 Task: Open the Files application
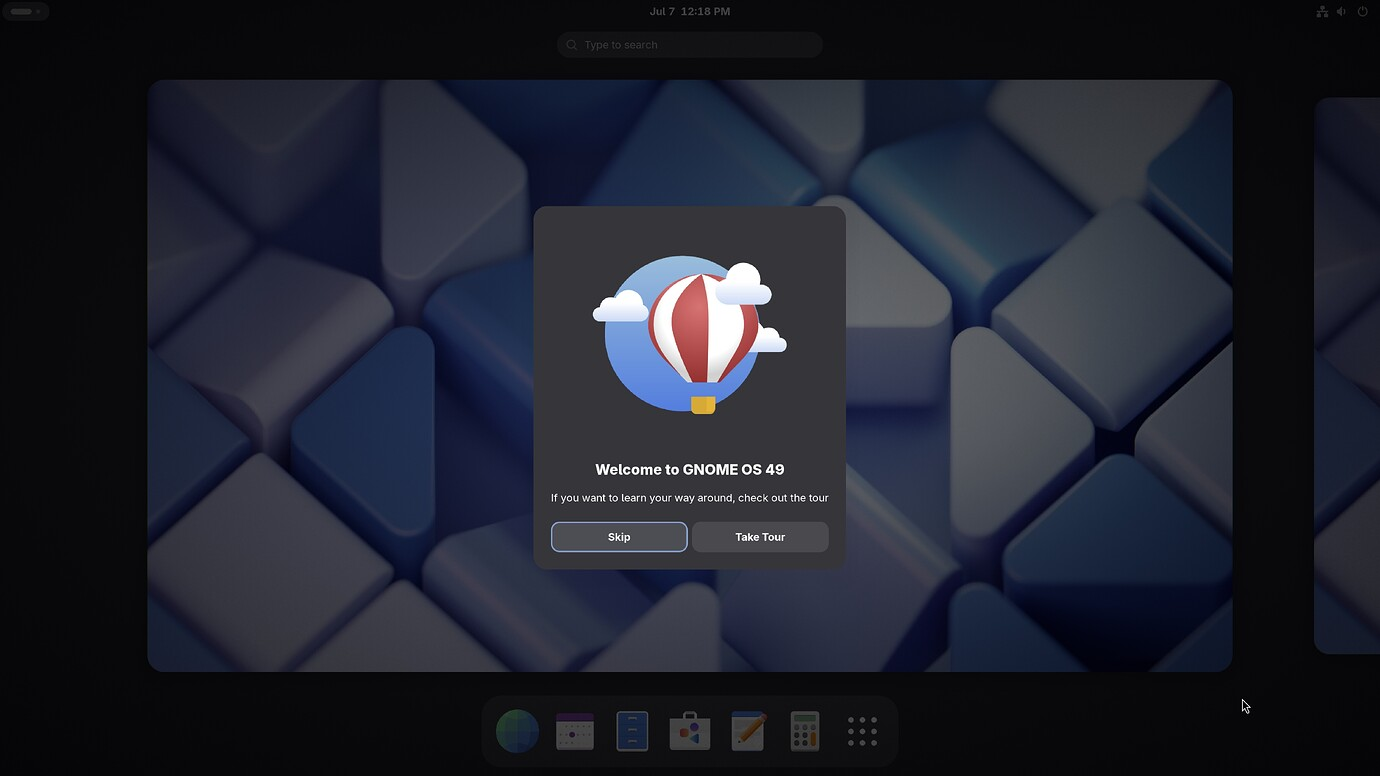coord(632,731)
